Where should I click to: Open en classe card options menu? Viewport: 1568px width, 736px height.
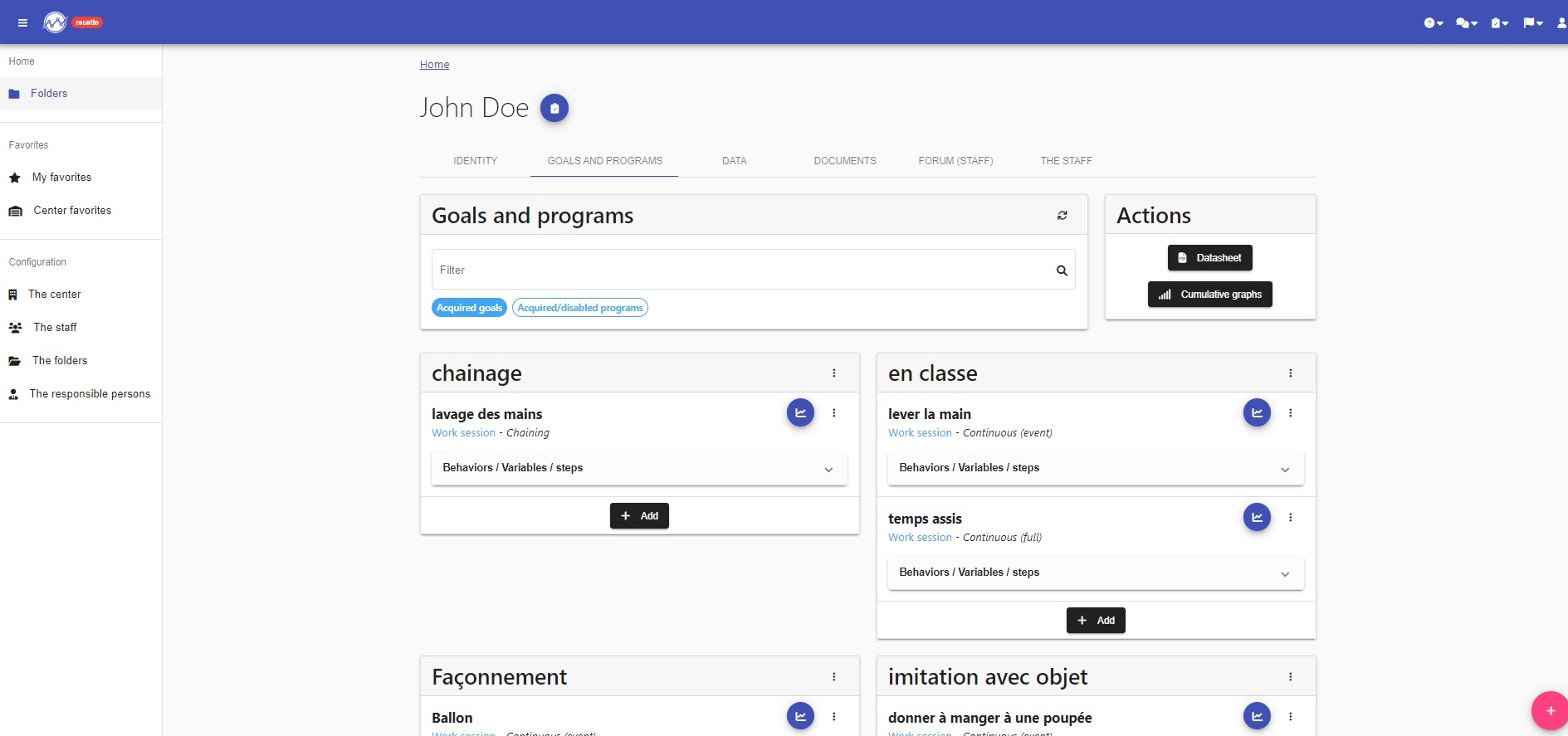coord(1291,373)
